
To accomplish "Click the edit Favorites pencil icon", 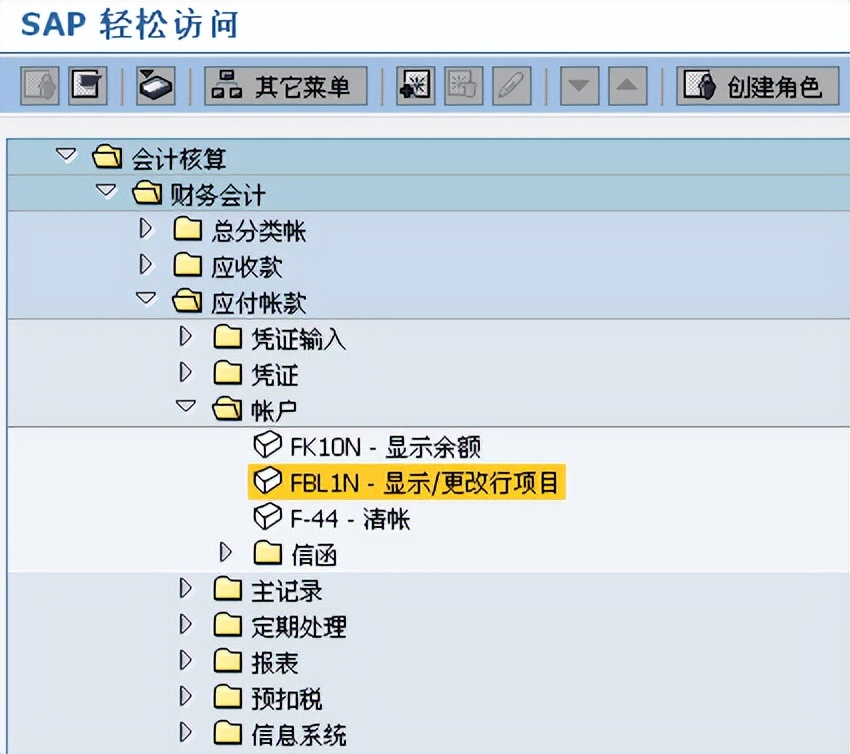I will point(511,85).
